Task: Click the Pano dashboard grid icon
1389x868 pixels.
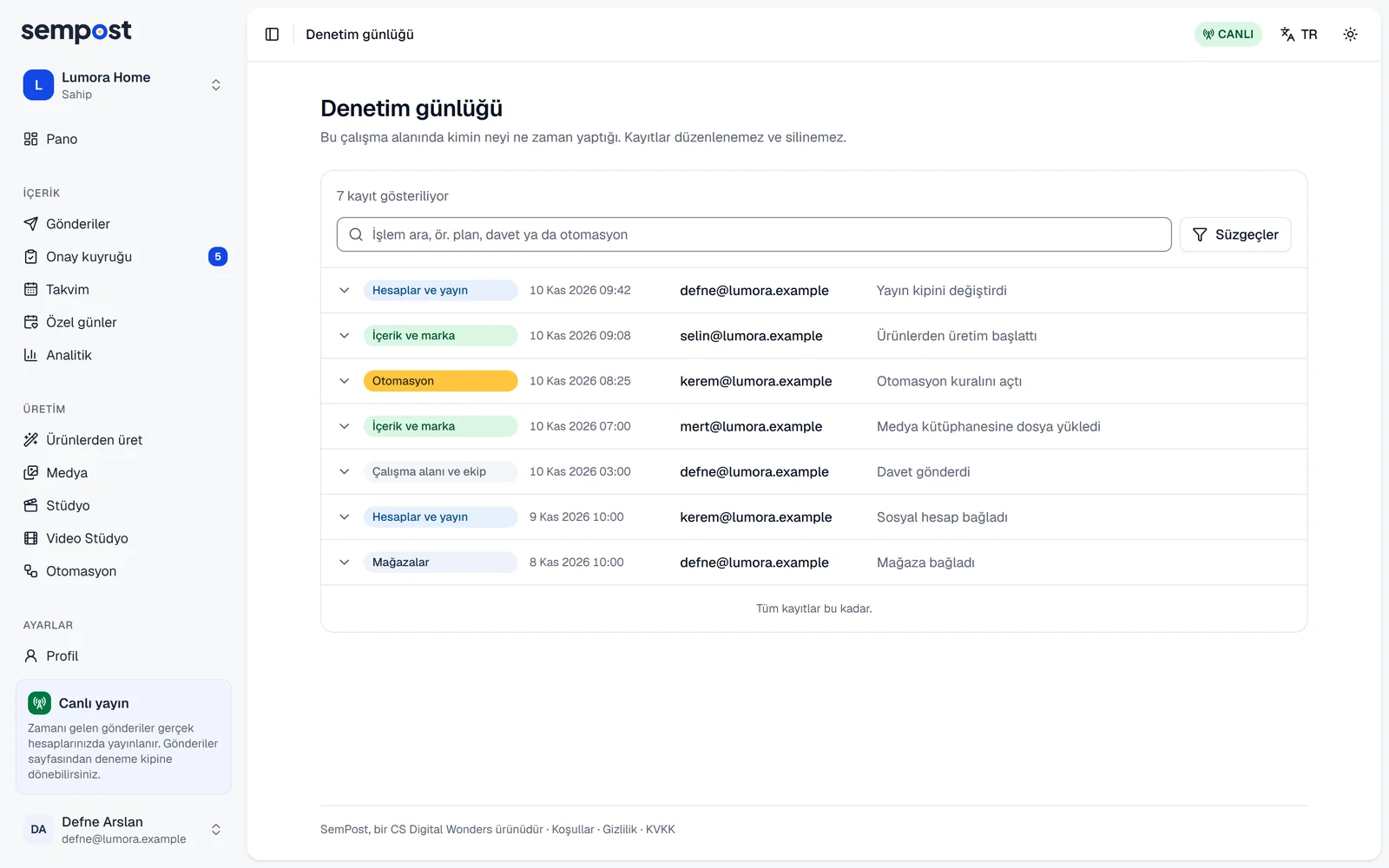Action: 31,139
